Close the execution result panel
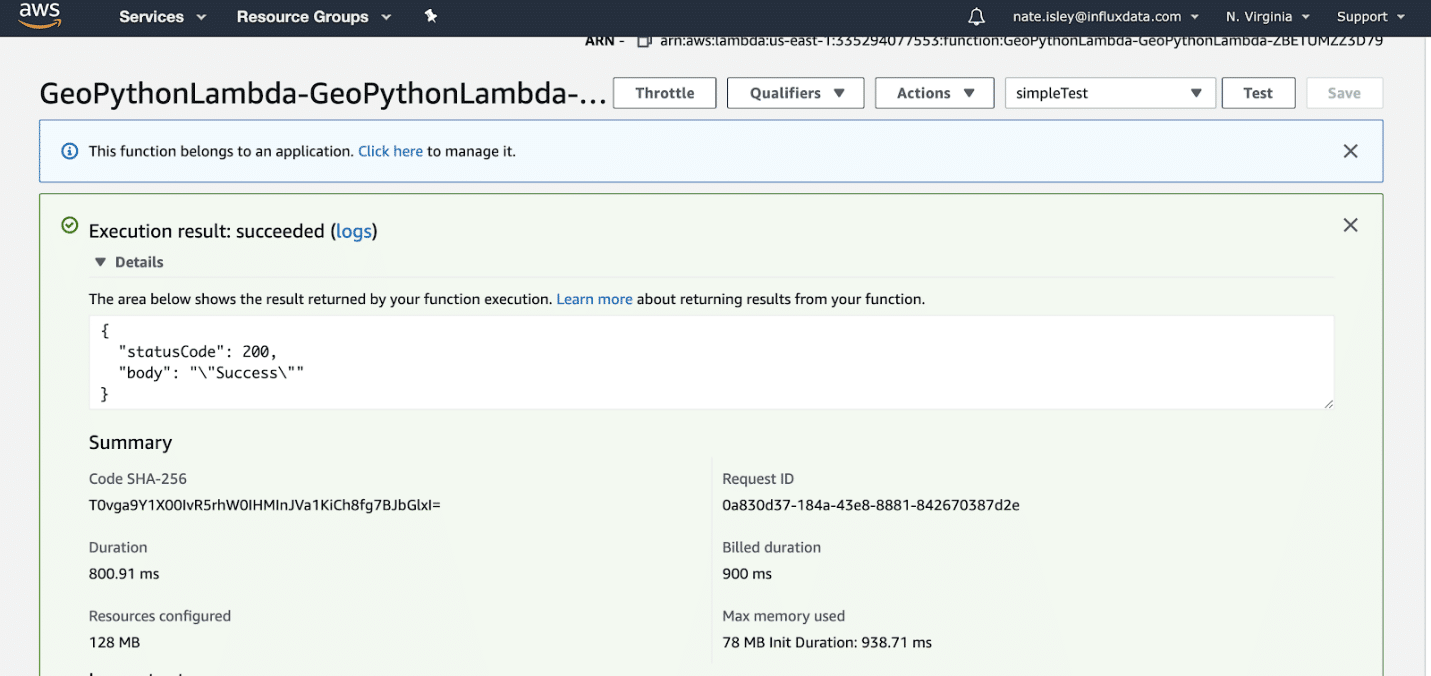The height and width of the screenshot is (676, 1431). click(1350, 225)
